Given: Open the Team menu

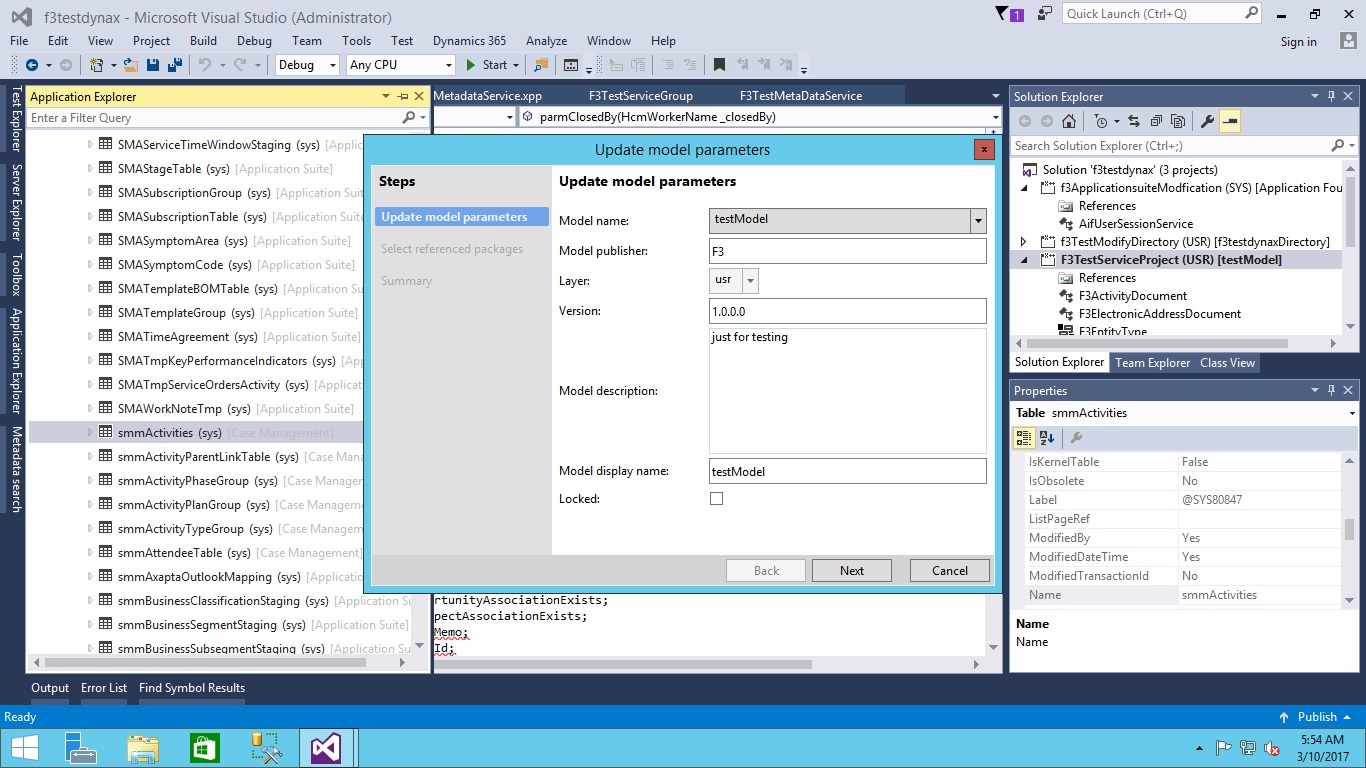Looking at the screenshot, I should [x=307, y=41].
